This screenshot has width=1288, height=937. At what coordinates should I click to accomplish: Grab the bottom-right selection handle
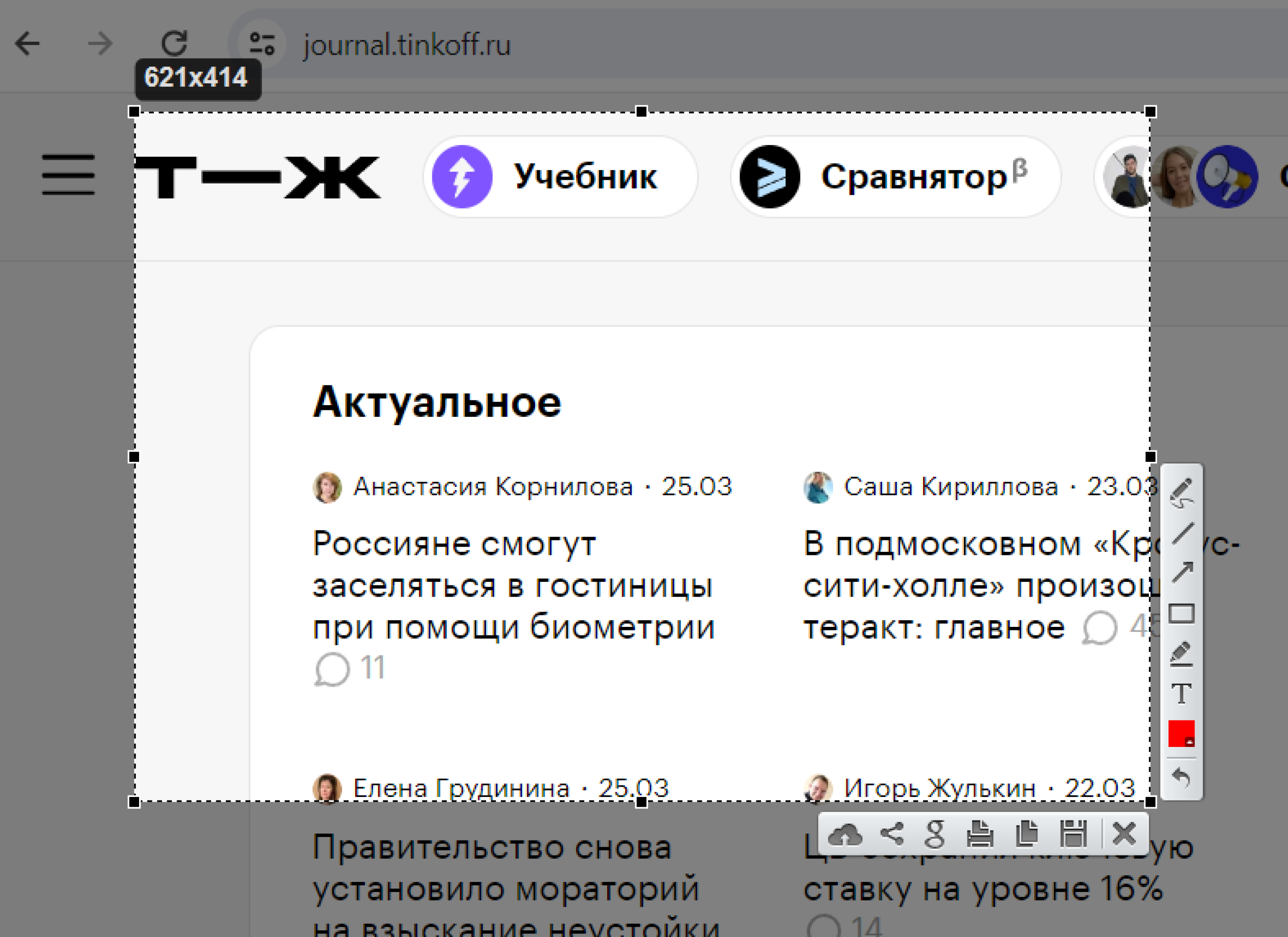pyautogui.click(x=1151, y=802)
